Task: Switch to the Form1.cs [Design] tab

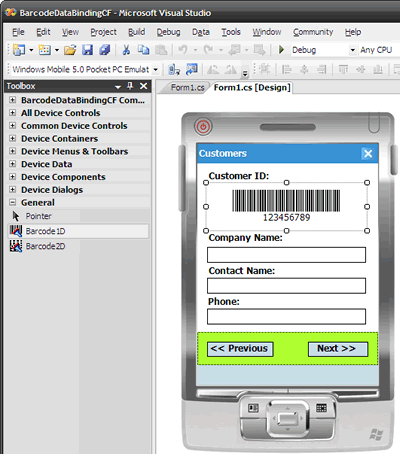Action: tap(252, 88)
